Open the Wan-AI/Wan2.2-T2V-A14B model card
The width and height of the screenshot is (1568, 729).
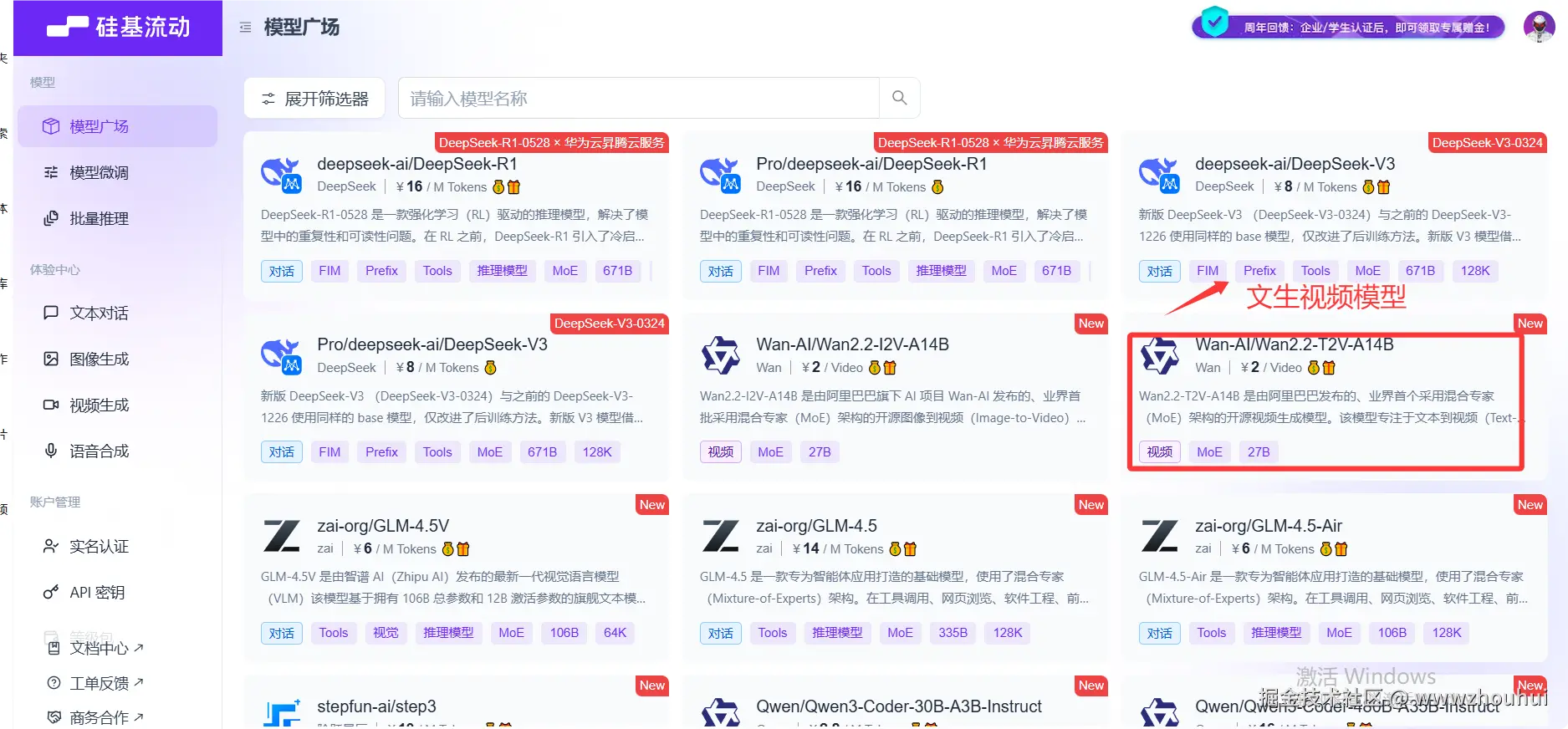pyautogui.click(x=1335, y=396)
